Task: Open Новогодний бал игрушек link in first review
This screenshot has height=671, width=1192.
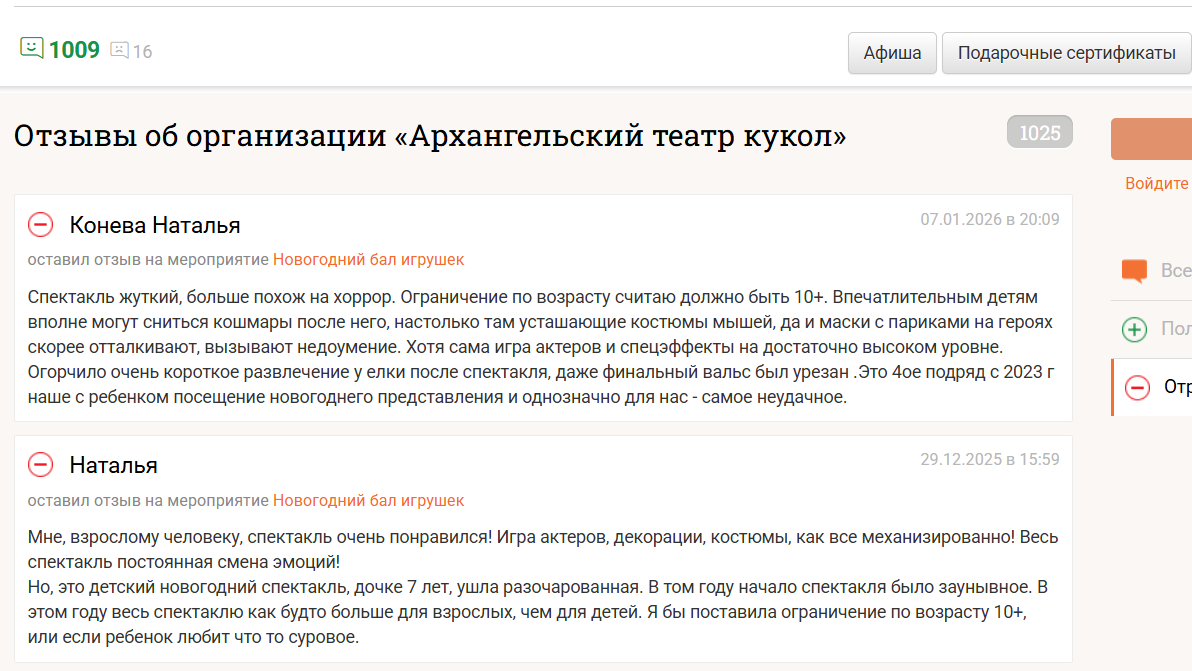Action: coord(368,260)
